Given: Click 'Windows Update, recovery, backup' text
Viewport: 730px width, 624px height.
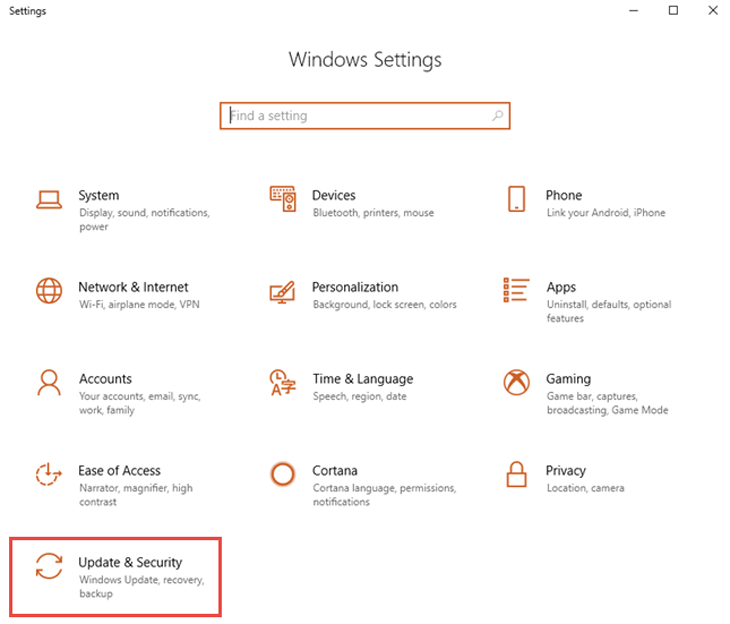Looking at the screenshot, I should point(142,586).
